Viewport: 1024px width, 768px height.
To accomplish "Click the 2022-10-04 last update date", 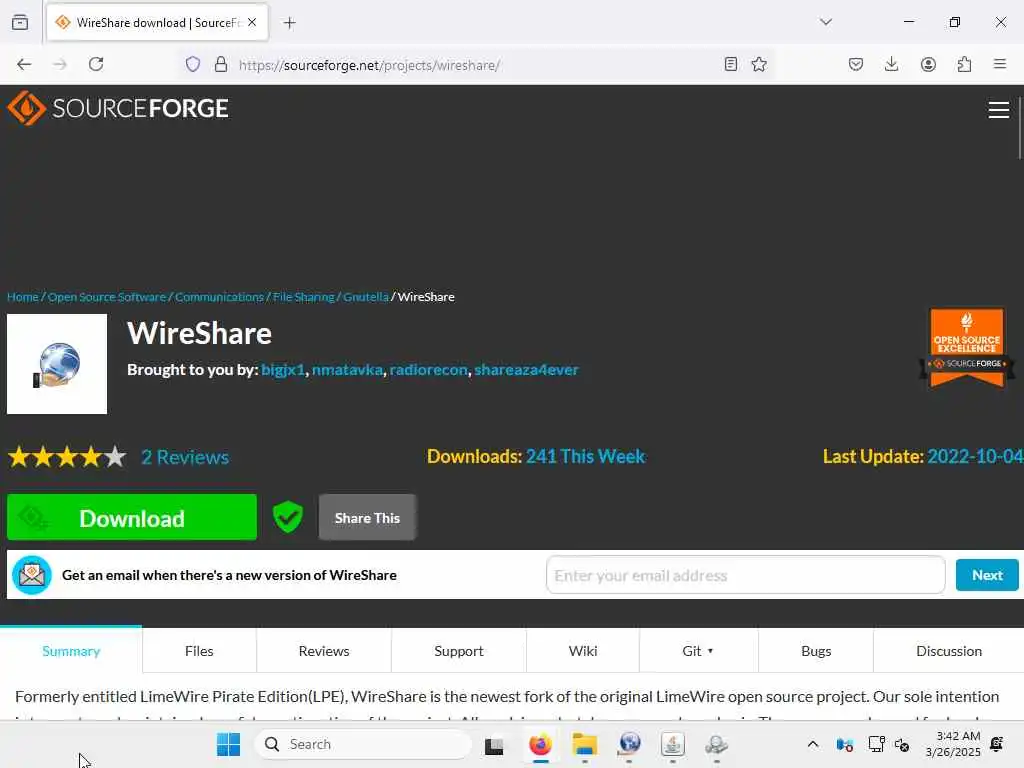I will (x=975, y=456).
